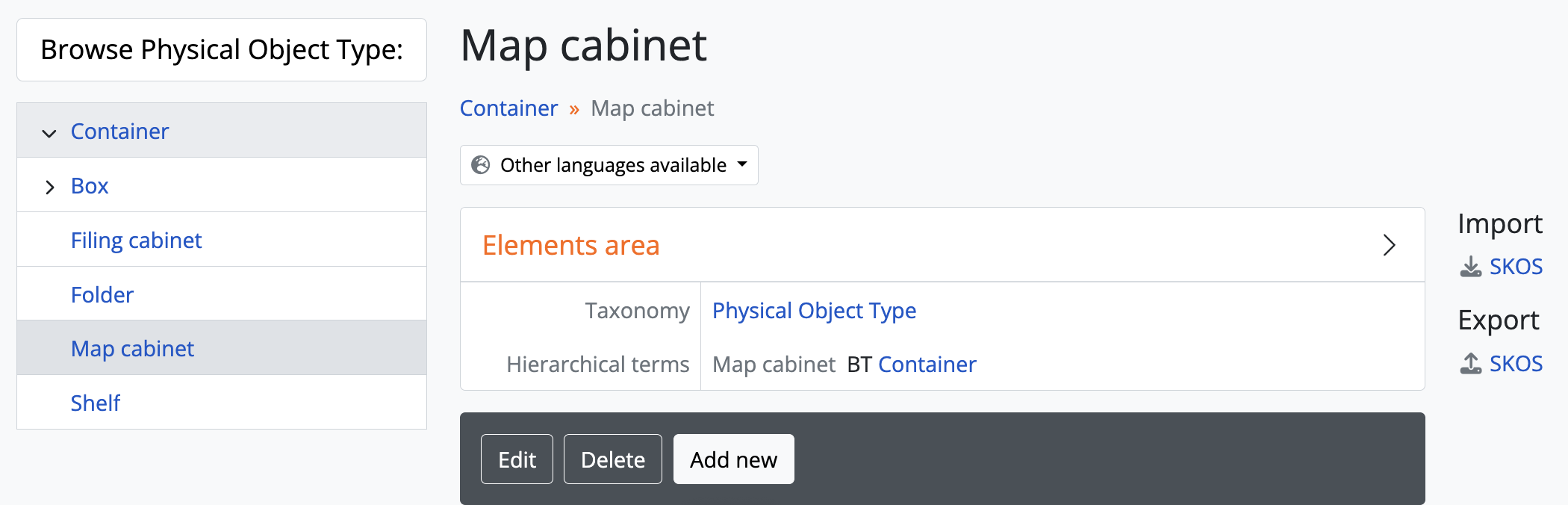Click the SKOS export upload icon
1568x505 pixels.
pos(1470,364)
